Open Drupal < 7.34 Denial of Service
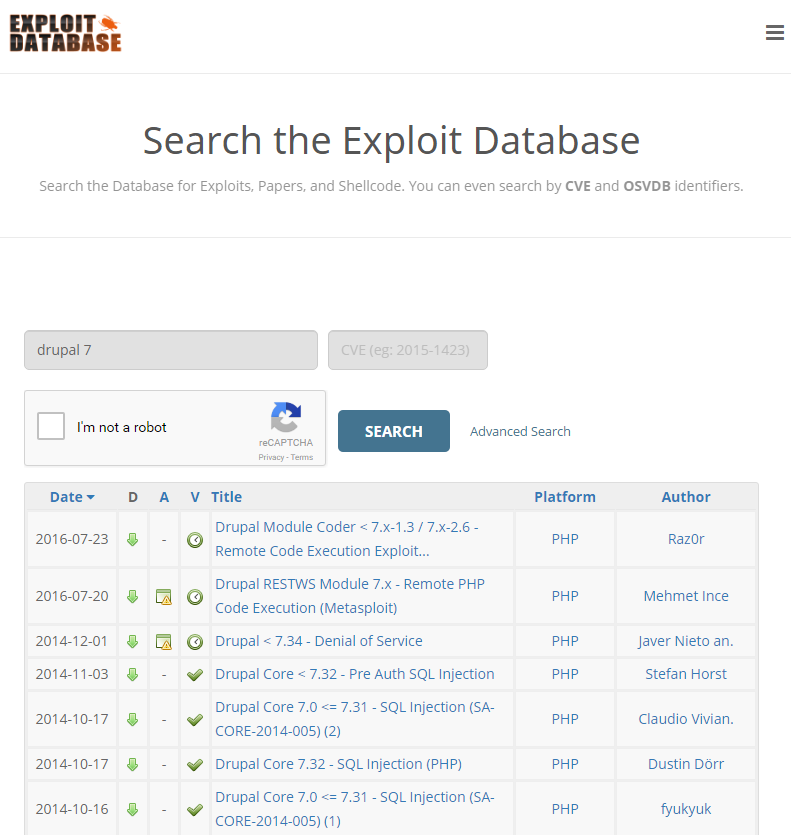 point(319,641)
